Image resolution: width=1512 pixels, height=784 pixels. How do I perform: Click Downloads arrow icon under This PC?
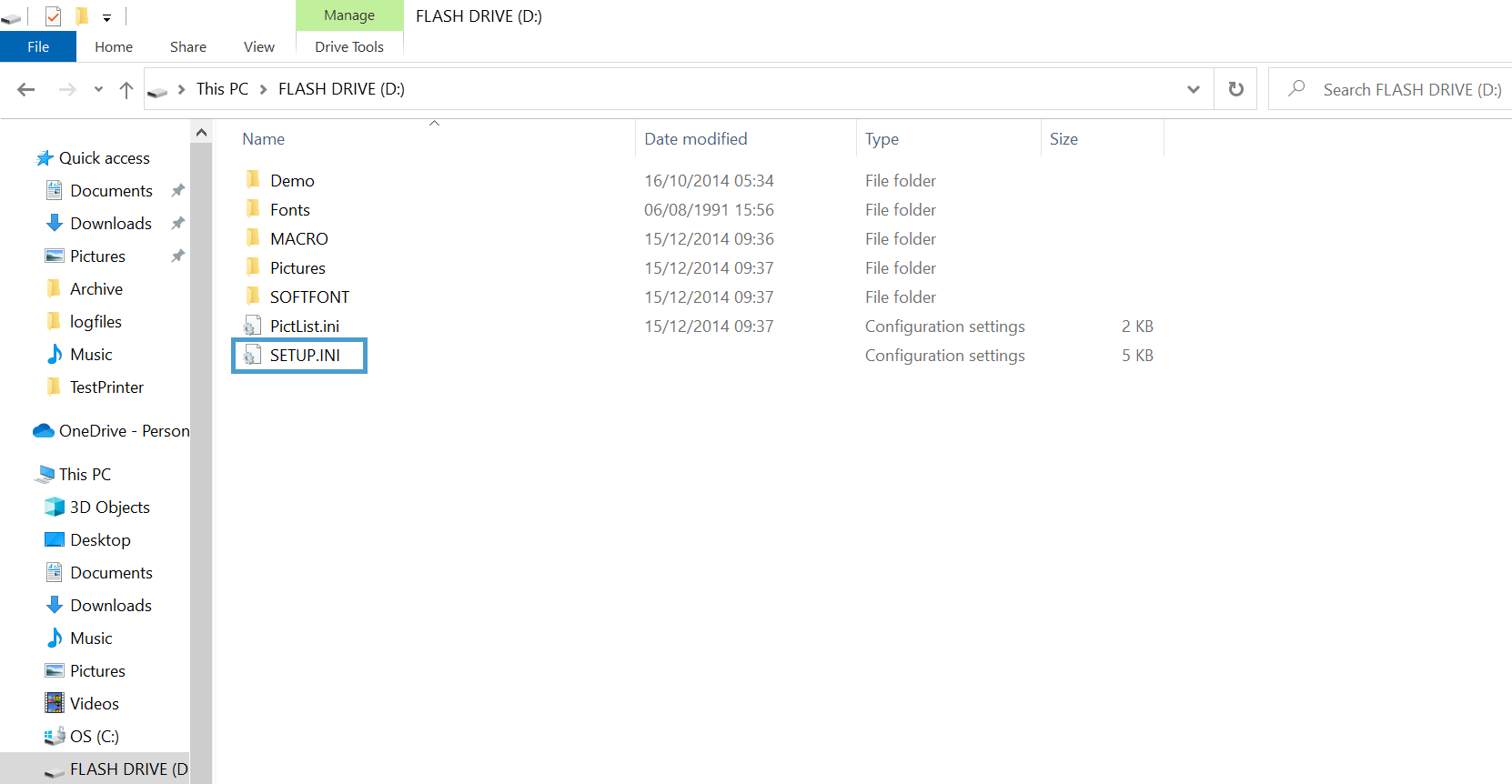click(55, 605)
